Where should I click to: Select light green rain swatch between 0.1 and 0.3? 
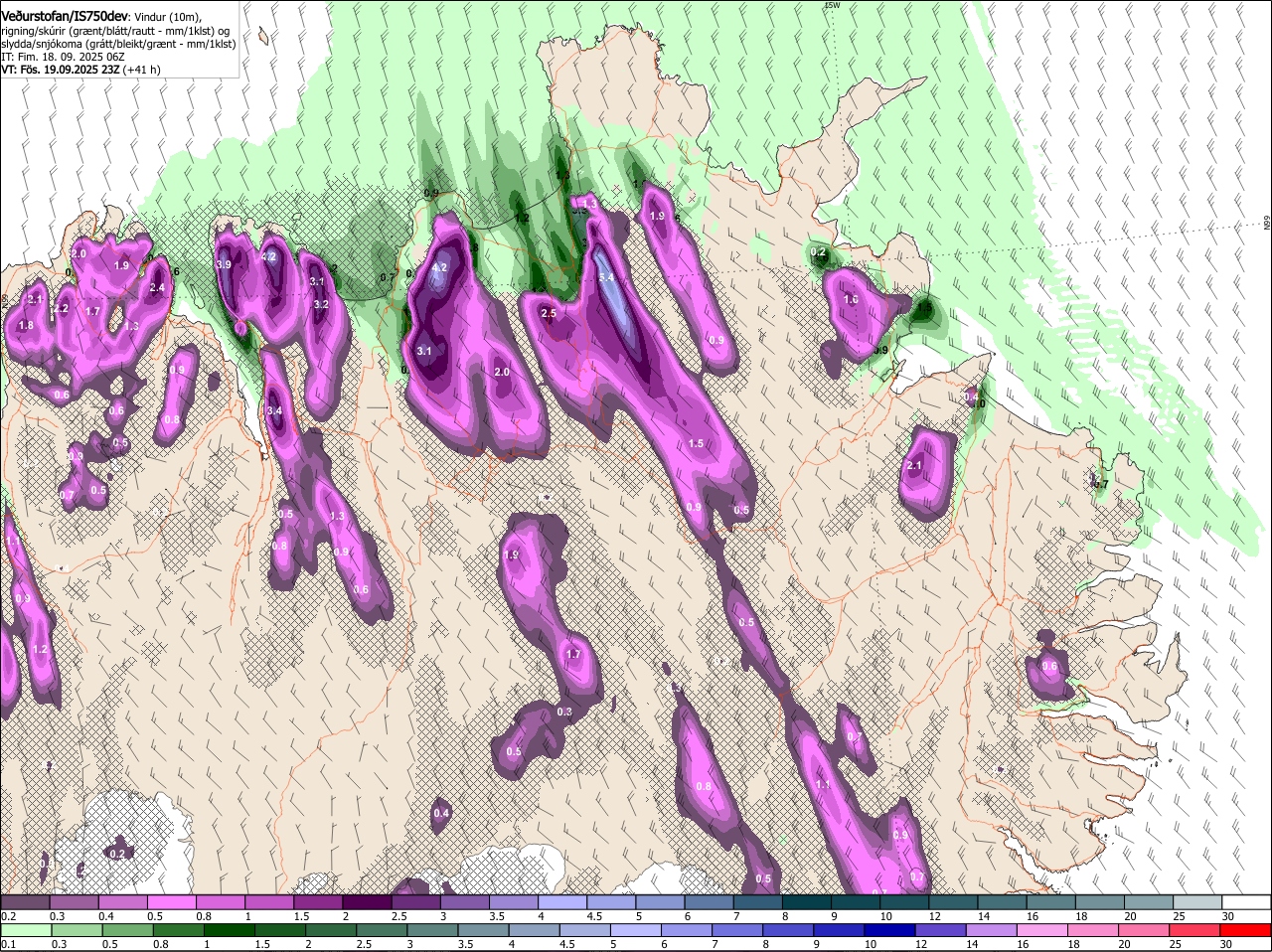click(26, 930)
